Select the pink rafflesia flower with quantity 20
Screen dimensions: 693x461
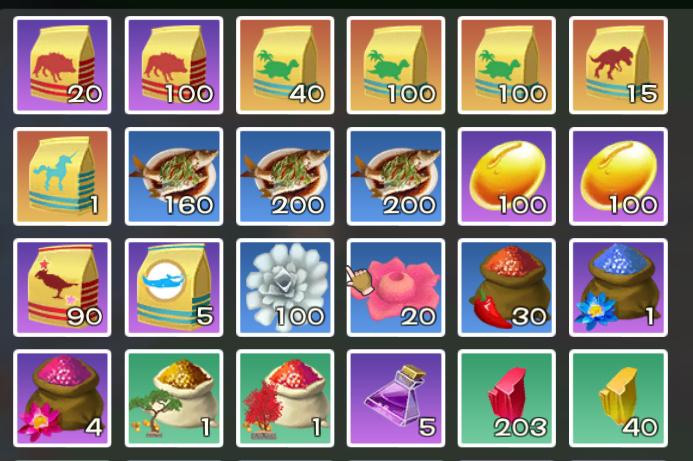(x=396, y=288)
